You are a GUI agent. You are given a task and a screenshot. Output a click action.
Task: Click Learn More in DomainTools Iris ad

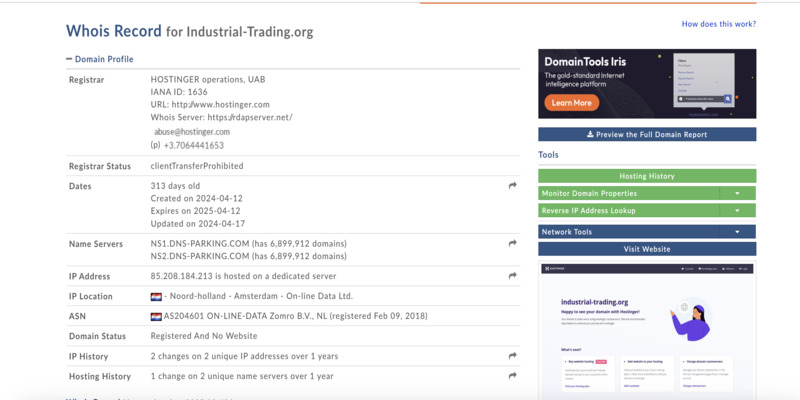click(571, 103)
